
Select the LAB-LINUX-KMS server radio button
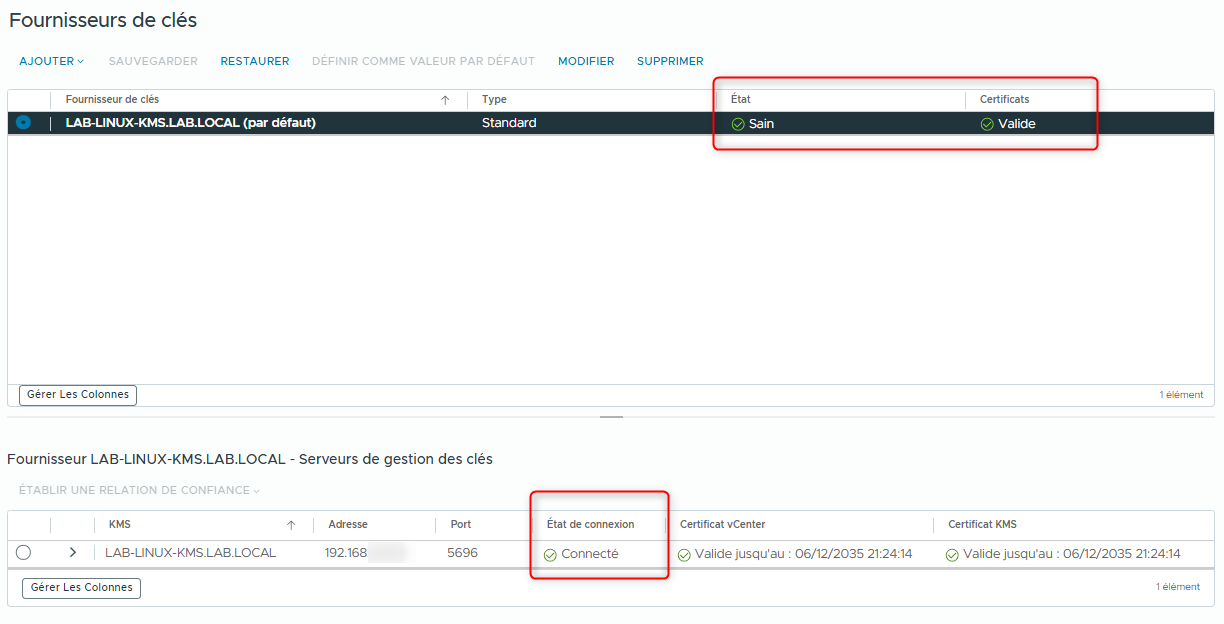click(x=23, y=552)
